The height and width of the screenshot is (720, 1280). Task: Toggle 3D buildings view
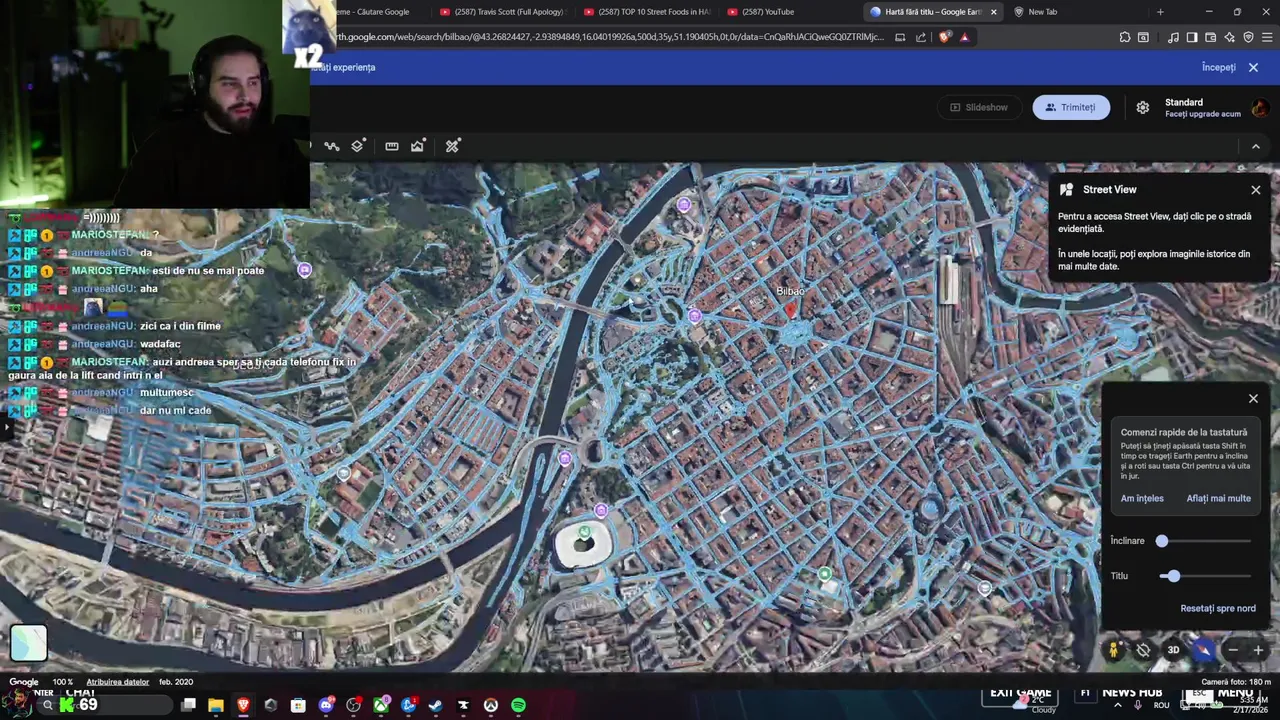[x=1174, y=650]
